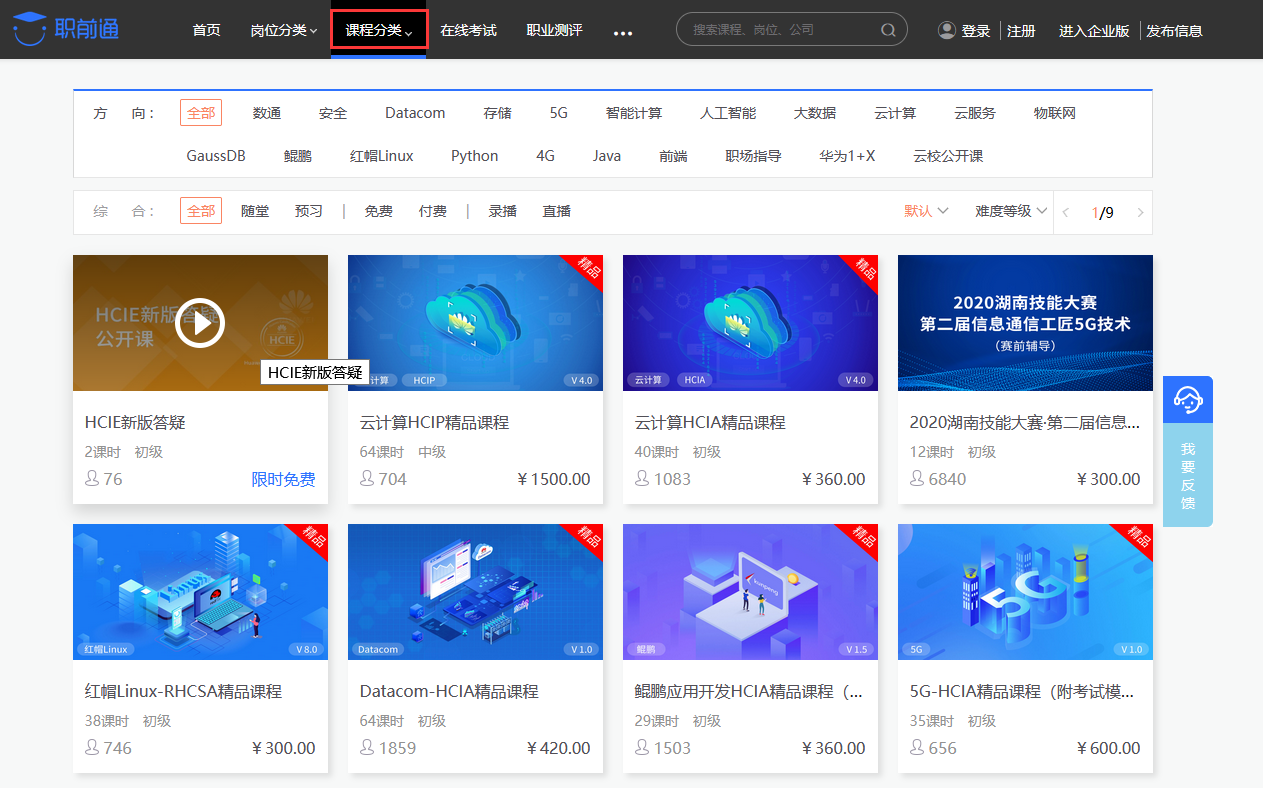The image size is (1263, 788).
Task: Enable the 付费 filter option
Action: (432, 211)
